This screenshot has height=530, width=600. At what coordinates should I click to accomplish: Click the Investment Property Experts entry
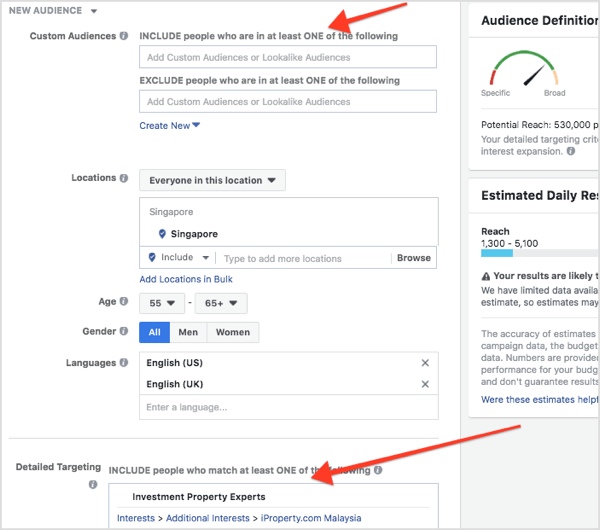(x=199, y=497)
